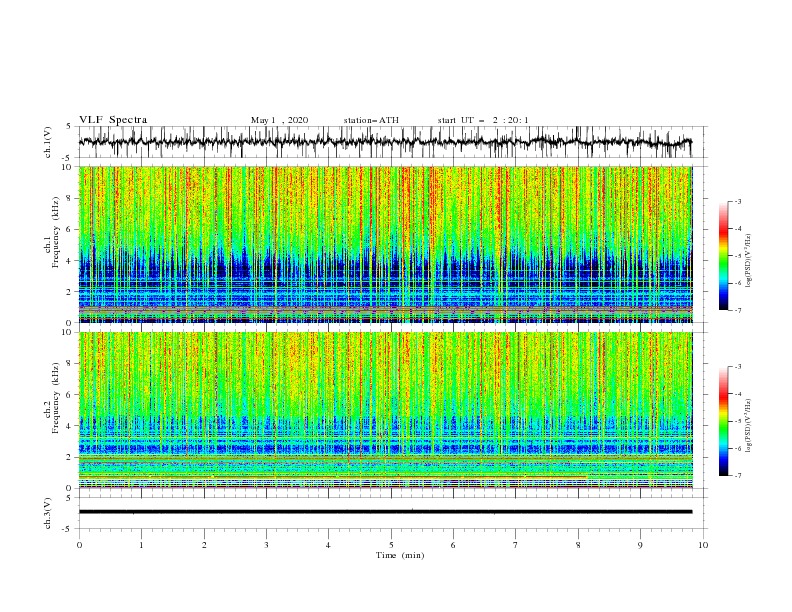Click the '-7' tick on ch.2 colorbar

coord(737,475)
